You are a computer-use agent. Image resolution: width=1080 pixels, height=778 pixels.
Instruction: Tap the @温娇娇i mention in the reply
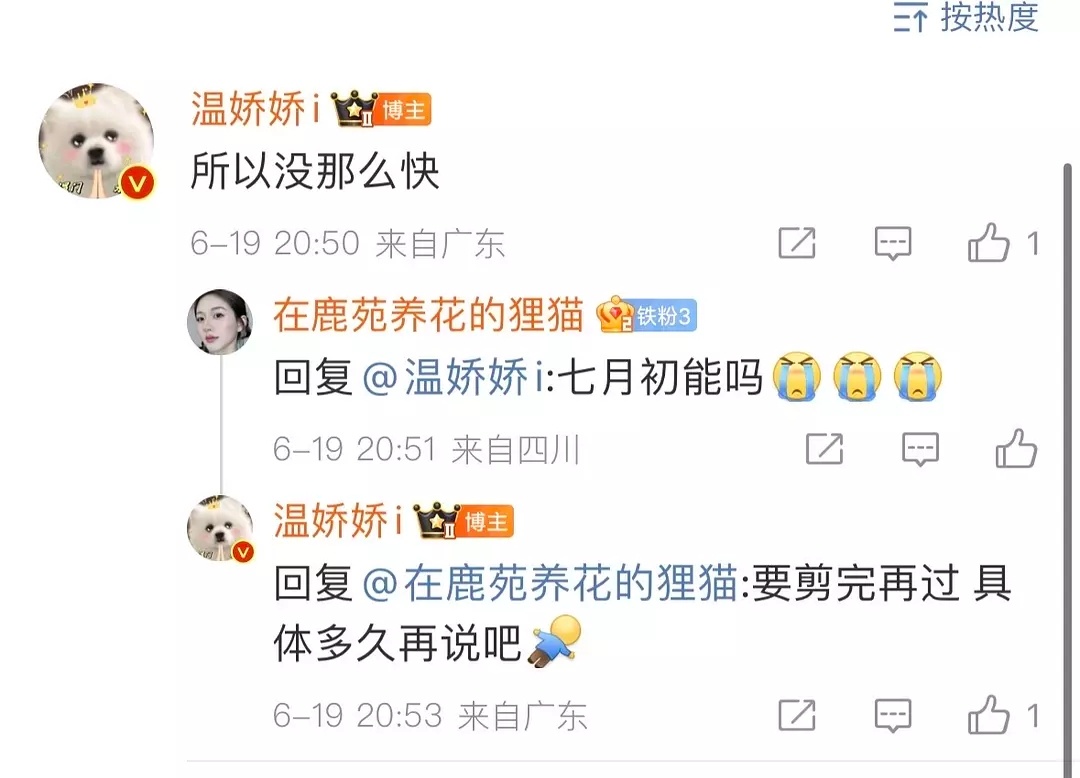click(x=453, y=377)
